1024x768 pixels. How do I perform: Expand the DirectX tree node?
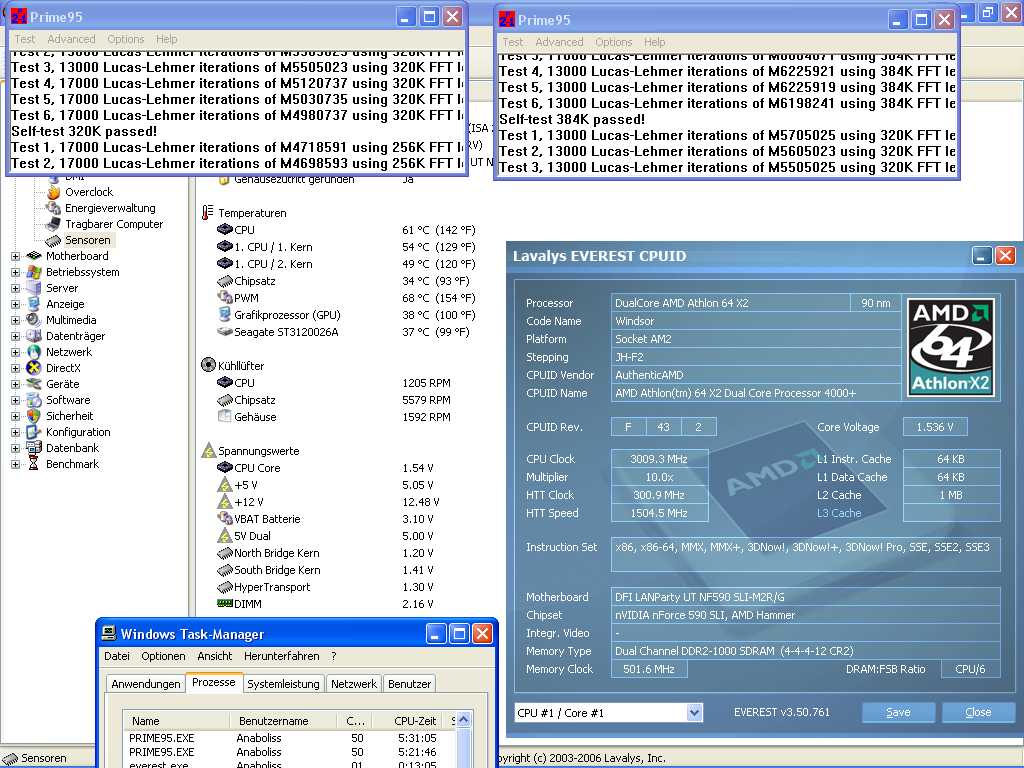[16, 368]
